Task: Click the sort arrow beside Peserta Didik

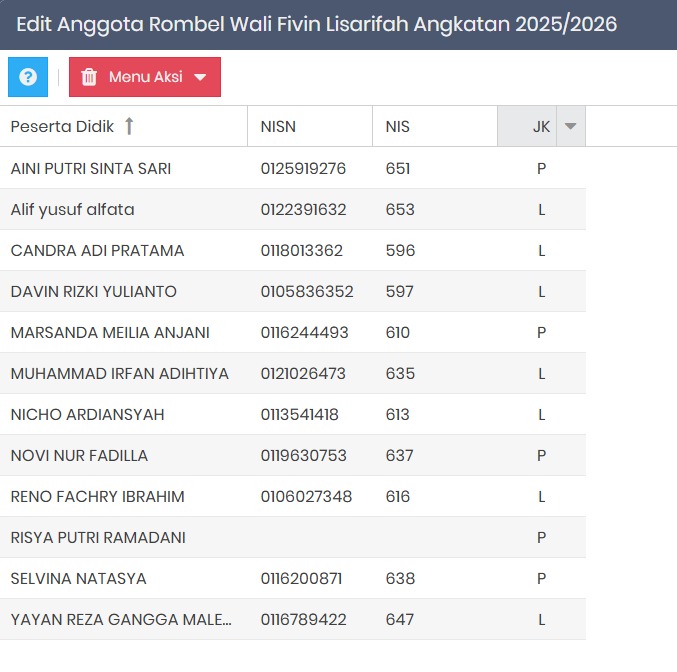Action: [129, 126]
